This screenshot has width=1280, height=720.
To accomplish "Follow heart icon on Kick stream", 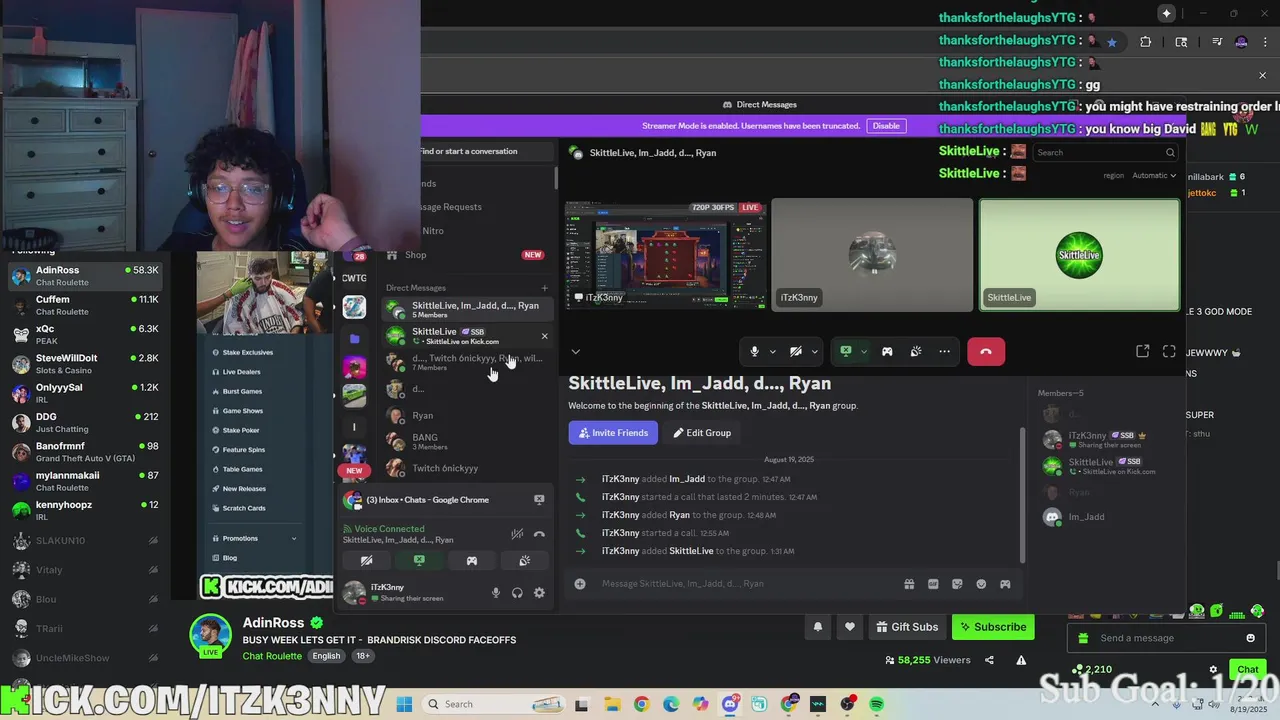I will point(850,627).
